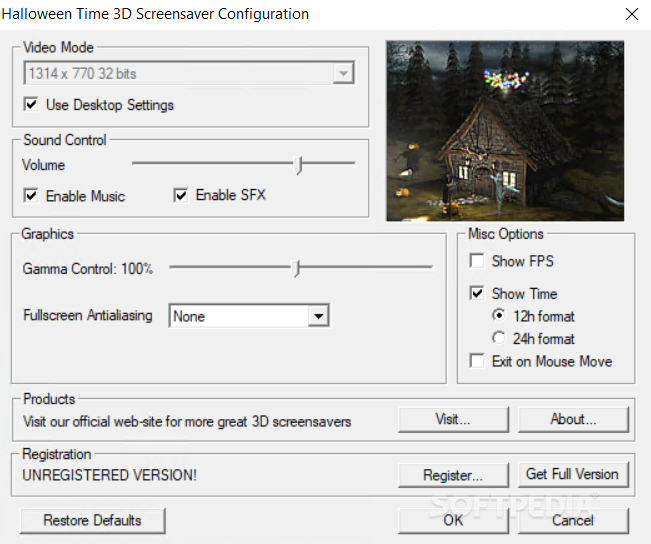The width and height of the screenshot is (651, 544).
Task: Toggle the Enable Music checkbox
Action: tap(31, 195)
